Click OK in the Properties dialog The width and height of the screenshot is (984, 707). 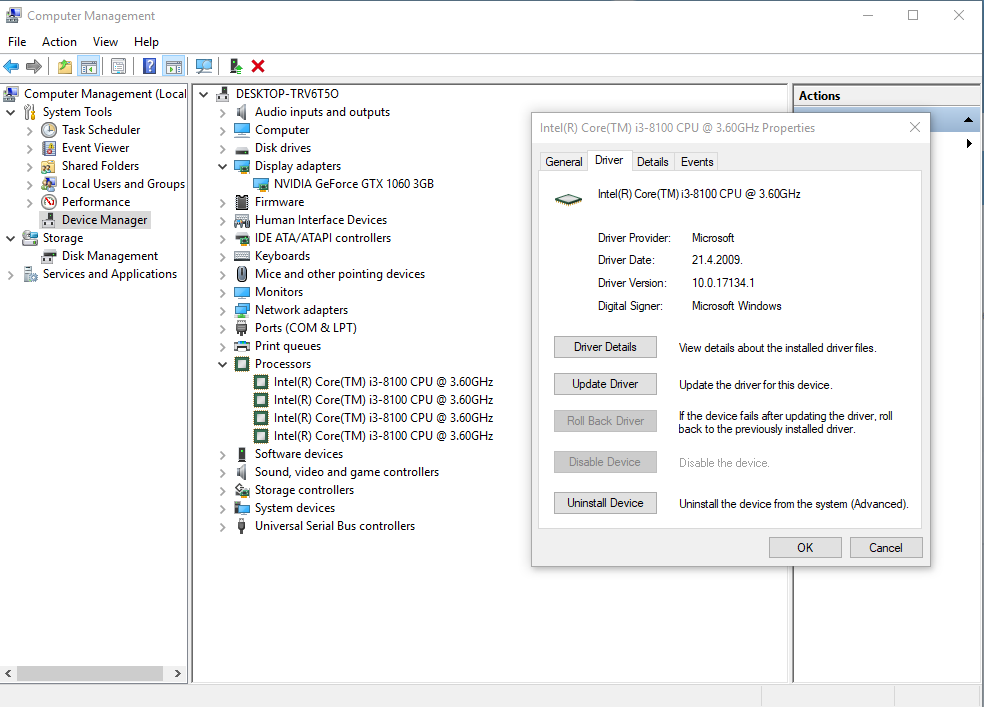point(805,548)
